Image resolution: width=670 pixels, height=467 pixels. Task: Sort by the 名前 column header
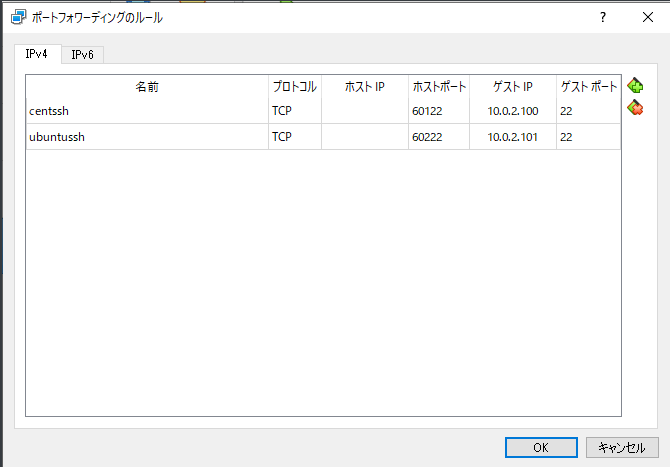[x=147, y=87]
